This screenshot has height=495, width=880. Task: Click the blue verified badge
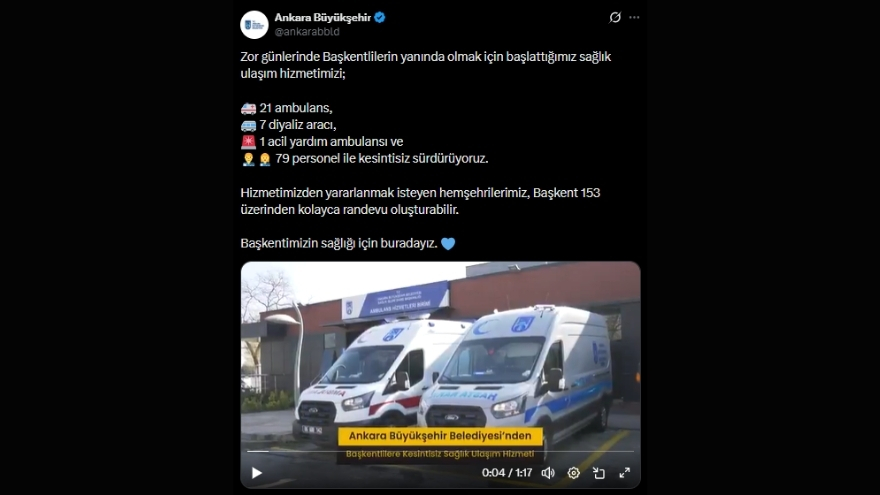tap(380, 17)
